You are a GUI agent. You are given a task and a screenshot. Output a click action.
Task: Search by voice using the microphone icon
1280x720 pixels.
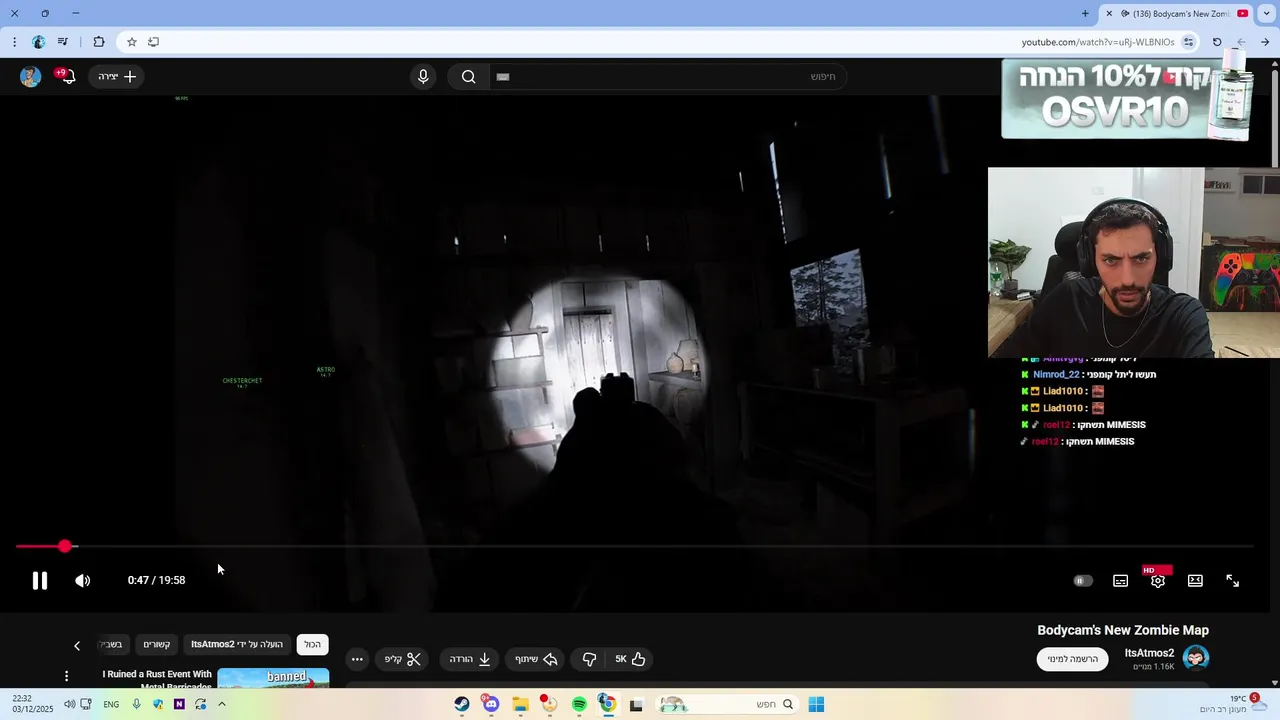point(423,76)
